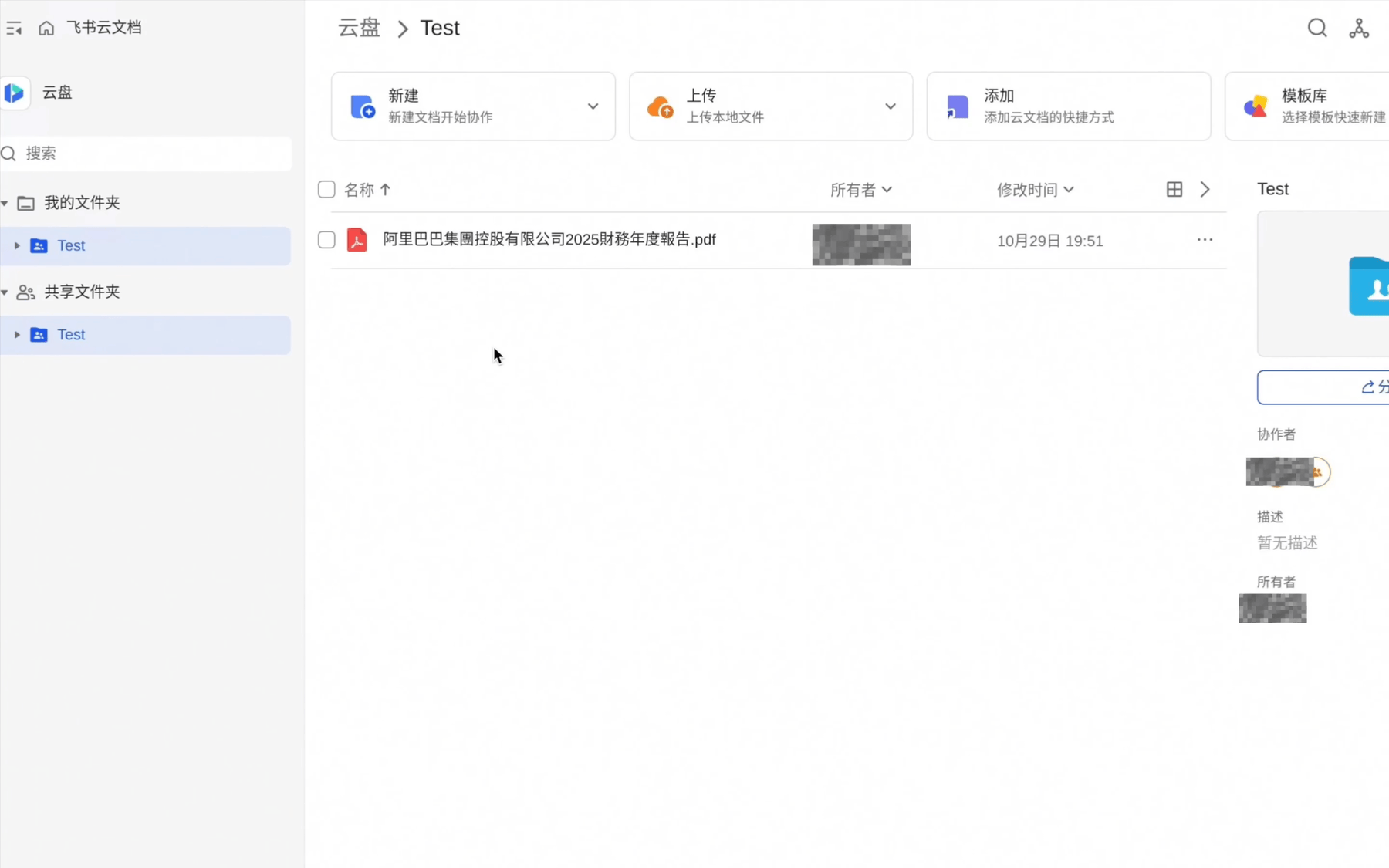Click the 暂无描述 description text
1389x868 pixels.
[x=1287, y=543]
